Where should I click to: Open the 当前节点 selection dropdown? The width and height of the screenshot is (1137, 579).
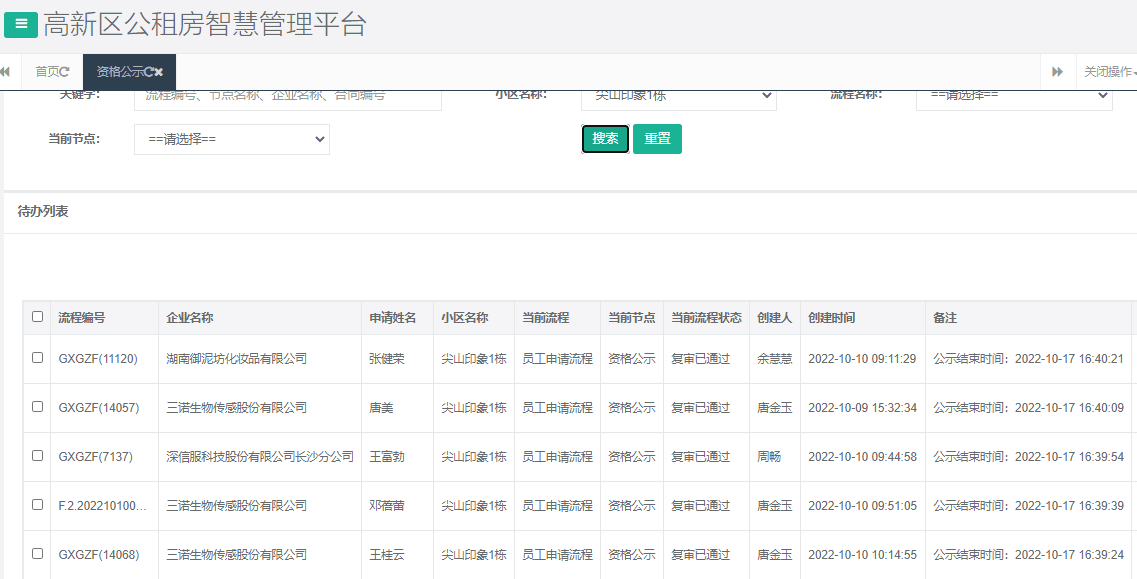tap(231, 139)
